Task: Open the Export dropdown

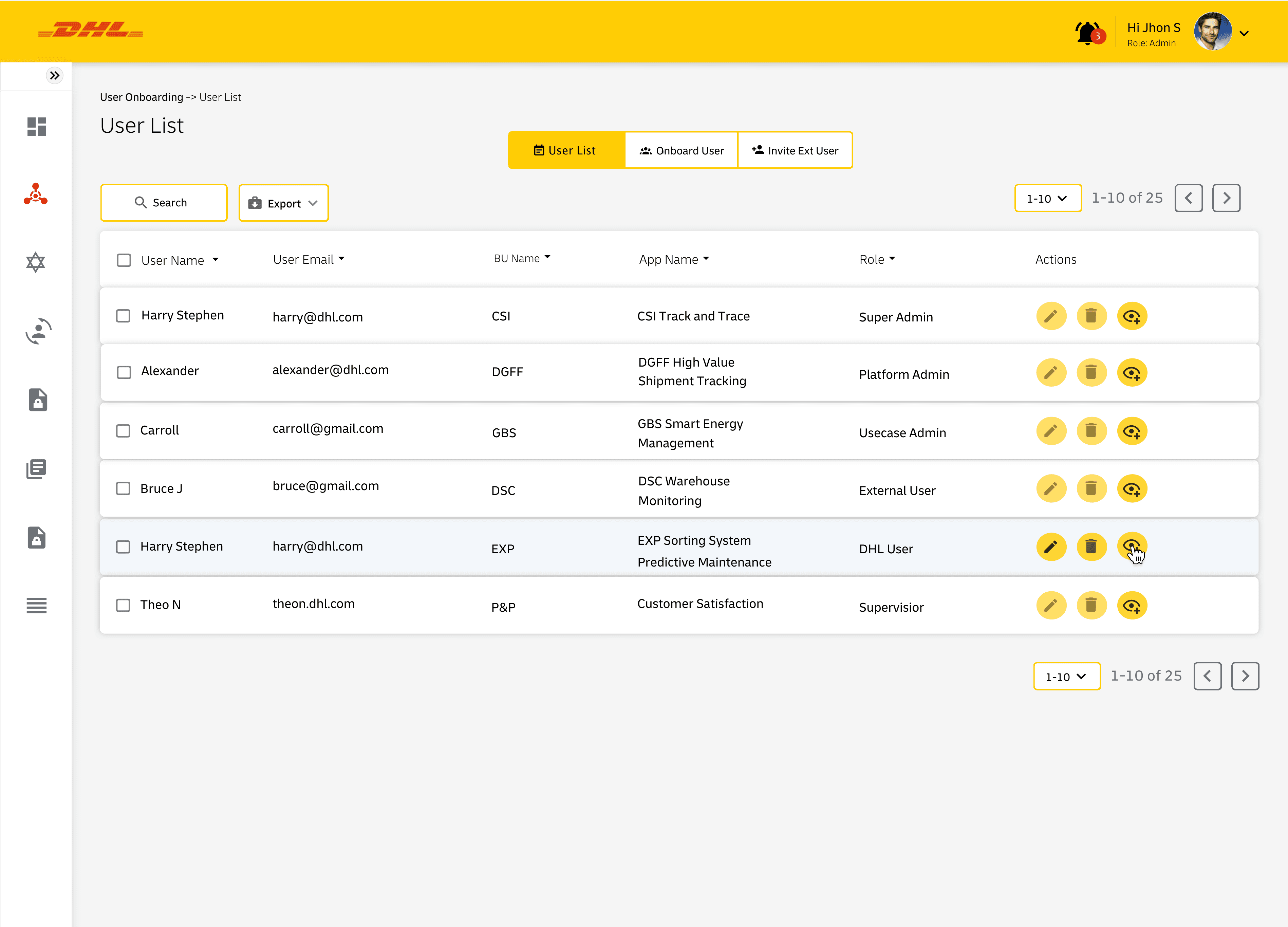Action: pos(283,203)
